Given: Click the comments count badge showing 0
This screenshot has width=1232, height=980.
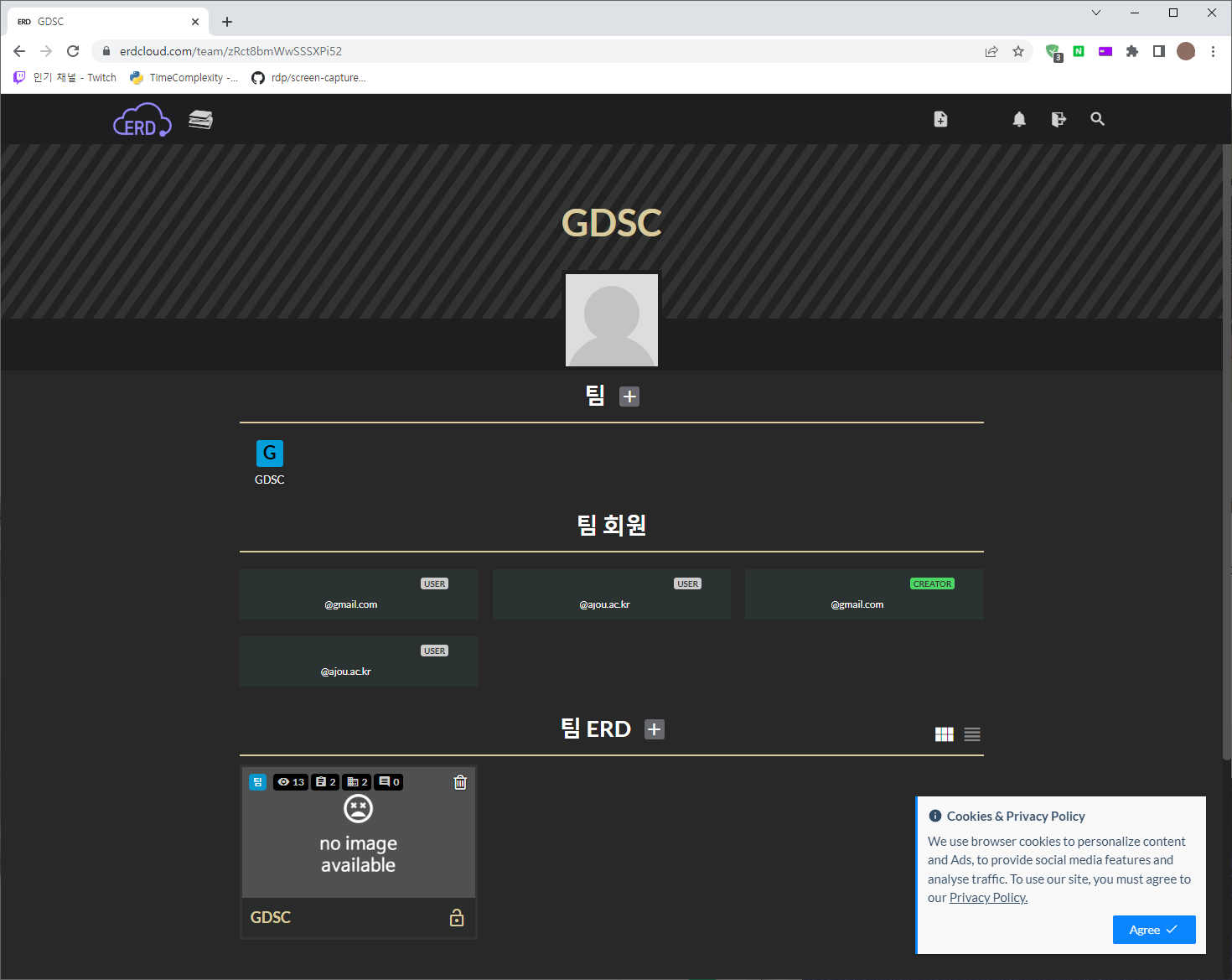Looking at the screenshot, I should pyautogui.click(x=389, y=782).
